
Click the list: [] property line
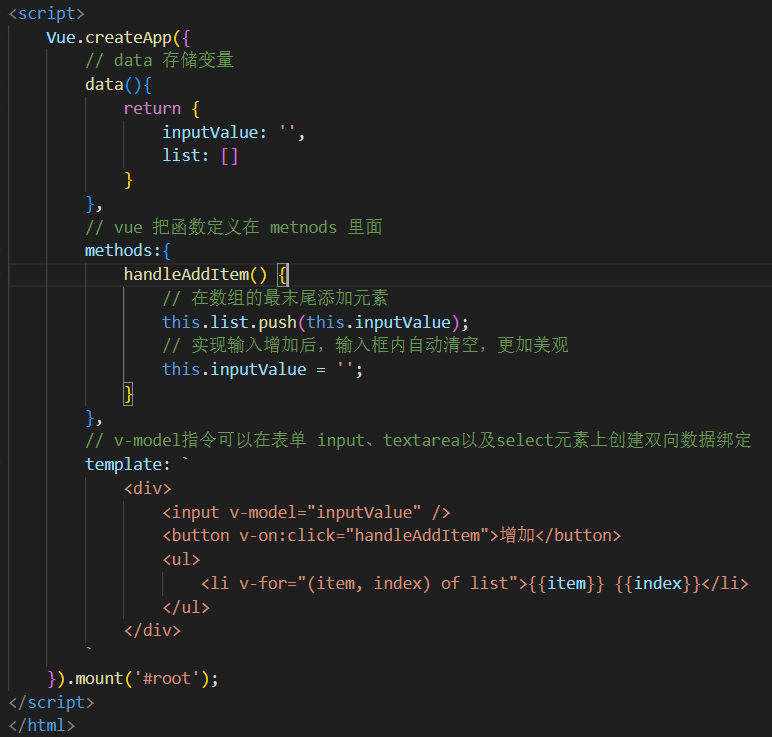pyautogui.click(x=200, y=156)
